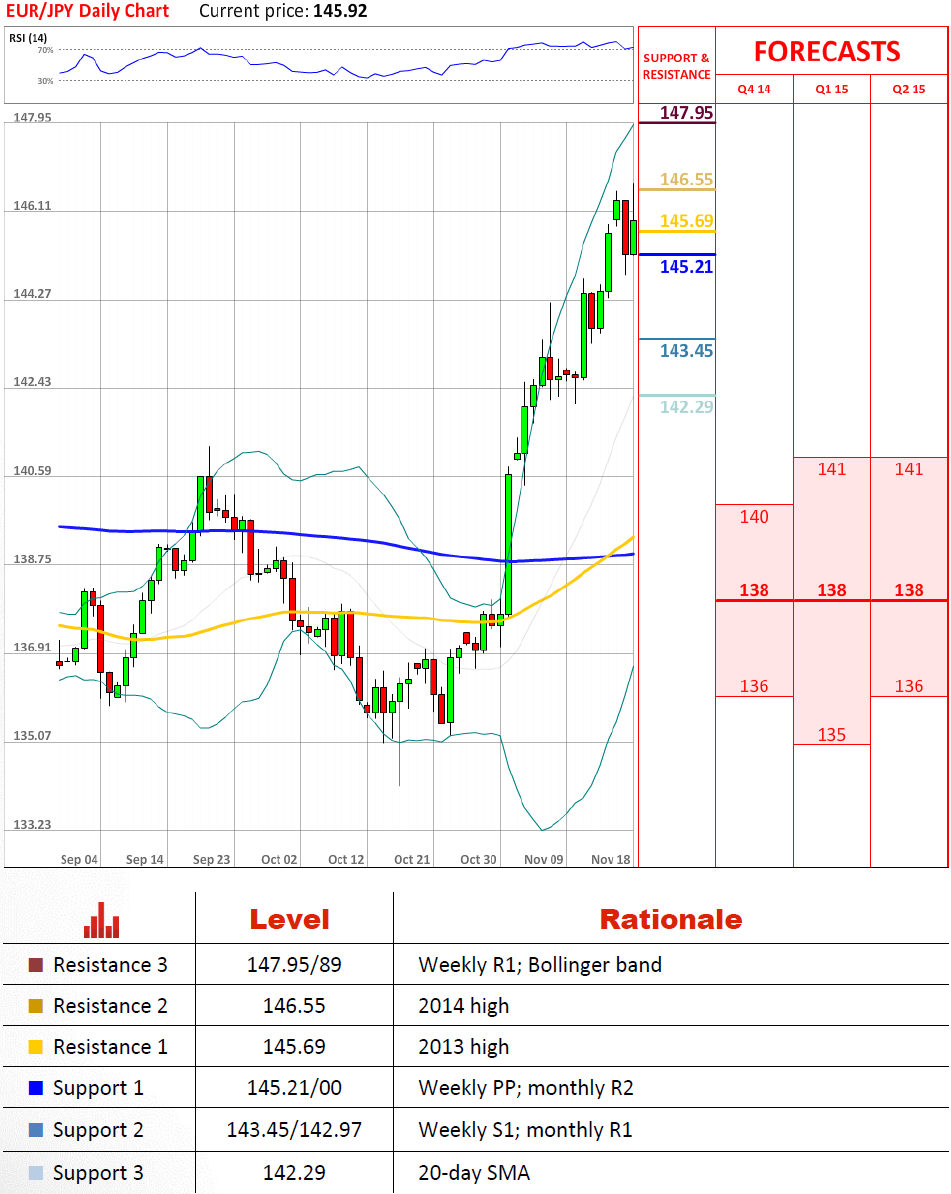
Task: Click the level cell '145.21/00'
Action: click(294, 1088)
